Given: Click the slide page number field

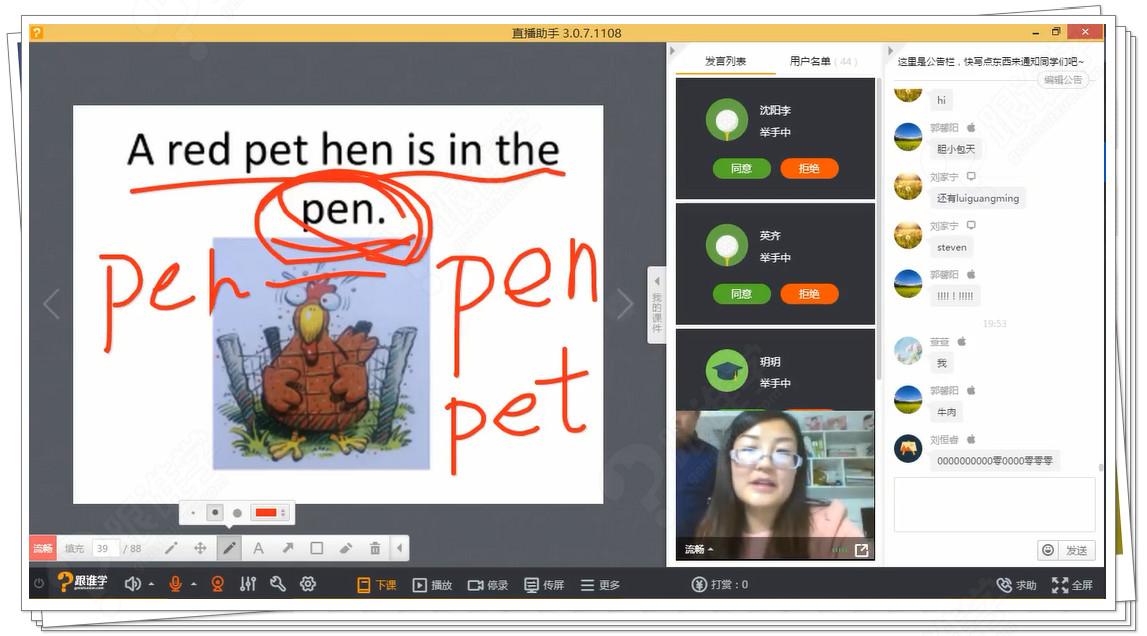Looking at the screenshot, I should click(105, 548).
